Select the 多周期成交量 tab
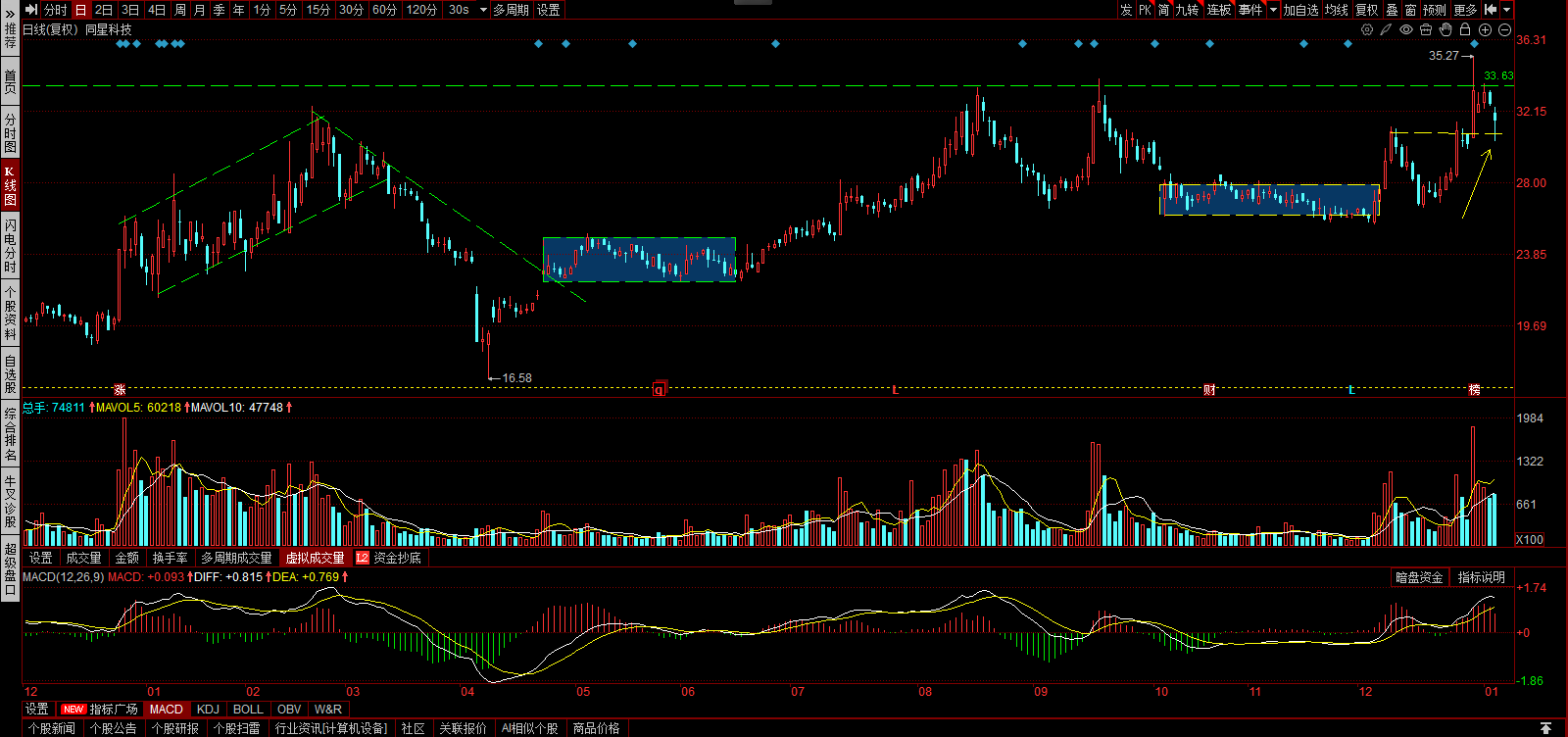 coord(236,558)
